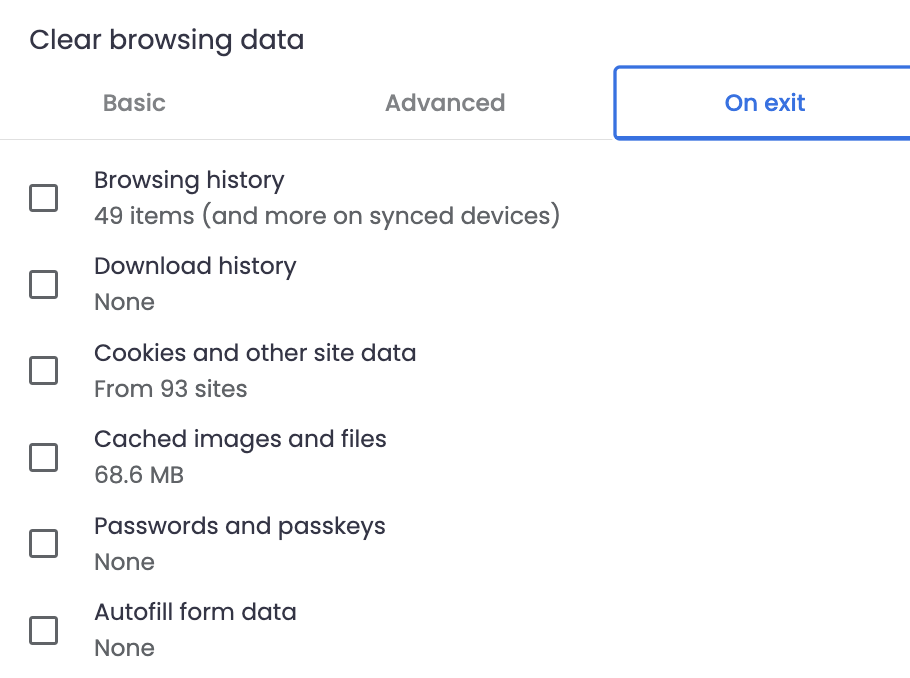
Task: Click the 'From 93 sites' description
Action: (x=170, y=389)
